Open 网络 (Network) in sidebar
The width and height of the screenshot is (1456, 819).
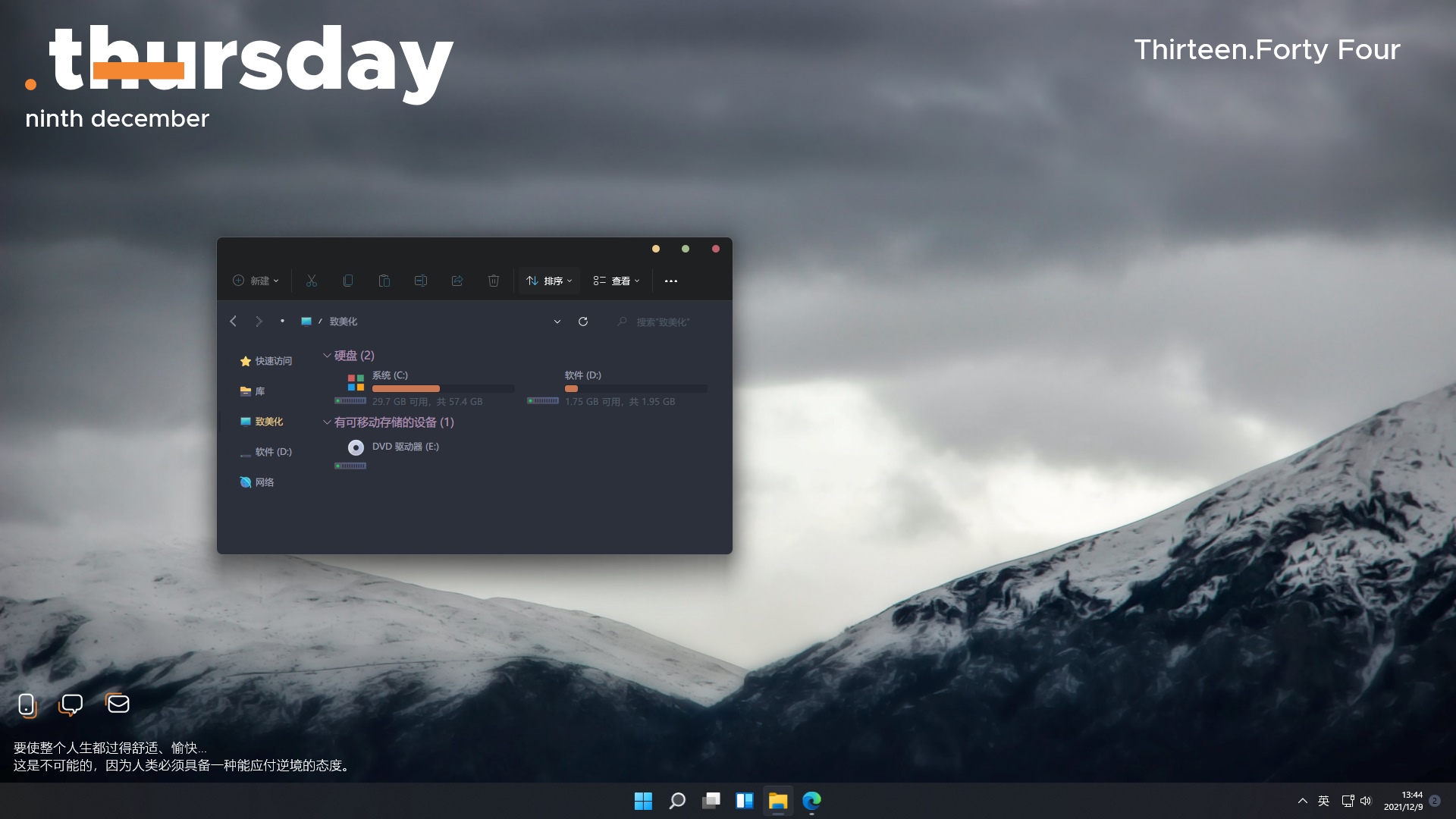(x=263, y=481)
